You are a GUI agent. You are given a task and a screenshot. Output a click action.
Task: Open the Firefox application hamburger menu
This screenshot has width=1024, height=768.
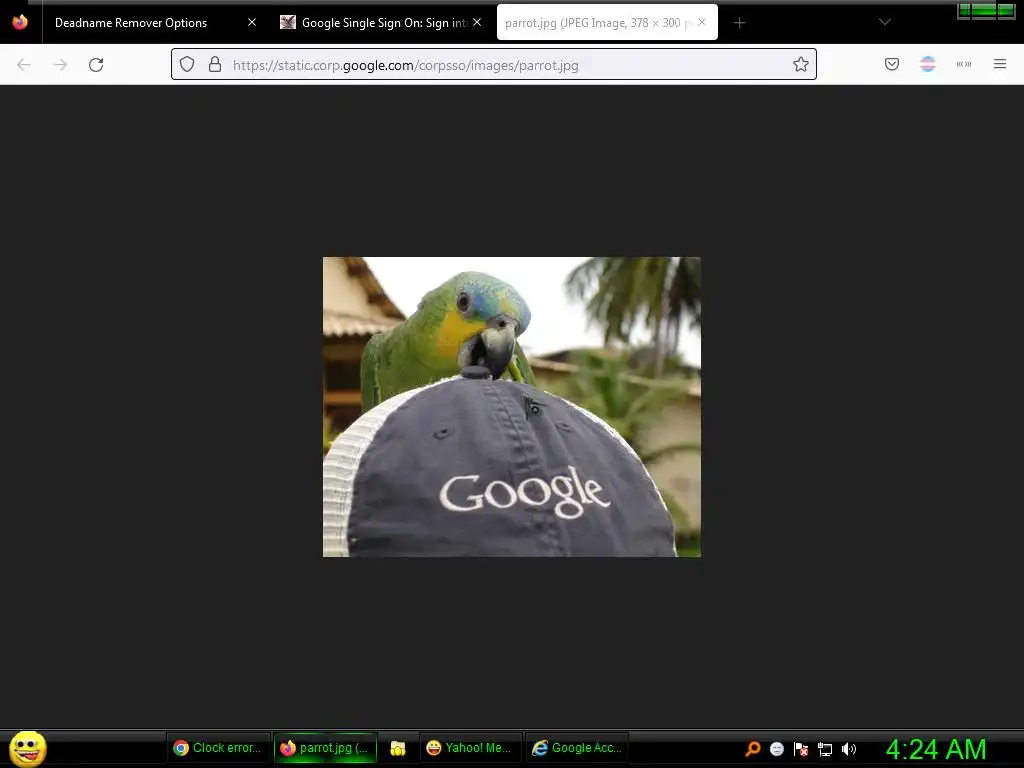pos(1000,64)
